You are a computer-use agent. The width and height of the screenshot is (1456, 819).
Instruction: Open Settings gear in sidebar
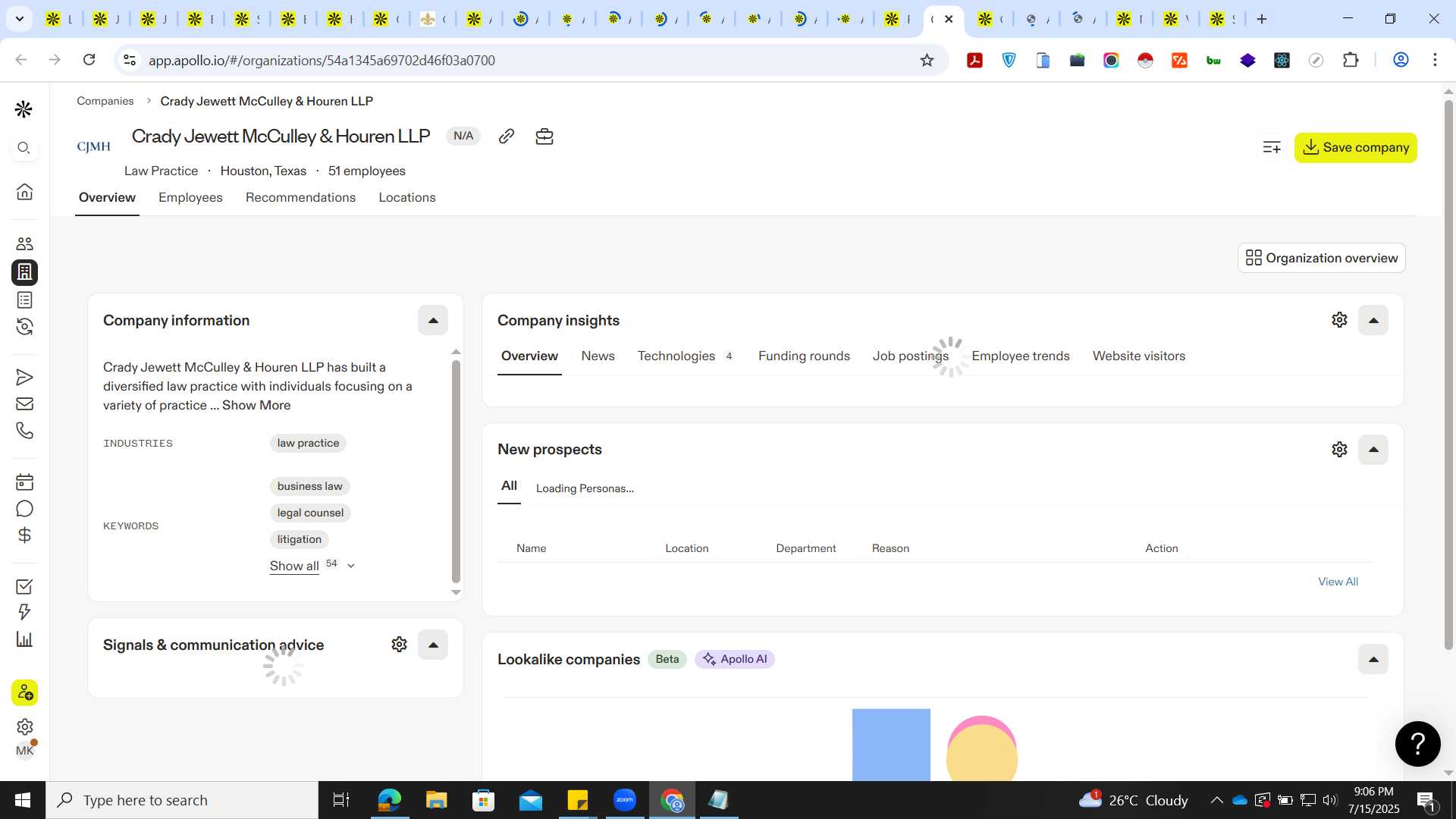(24, 726)
